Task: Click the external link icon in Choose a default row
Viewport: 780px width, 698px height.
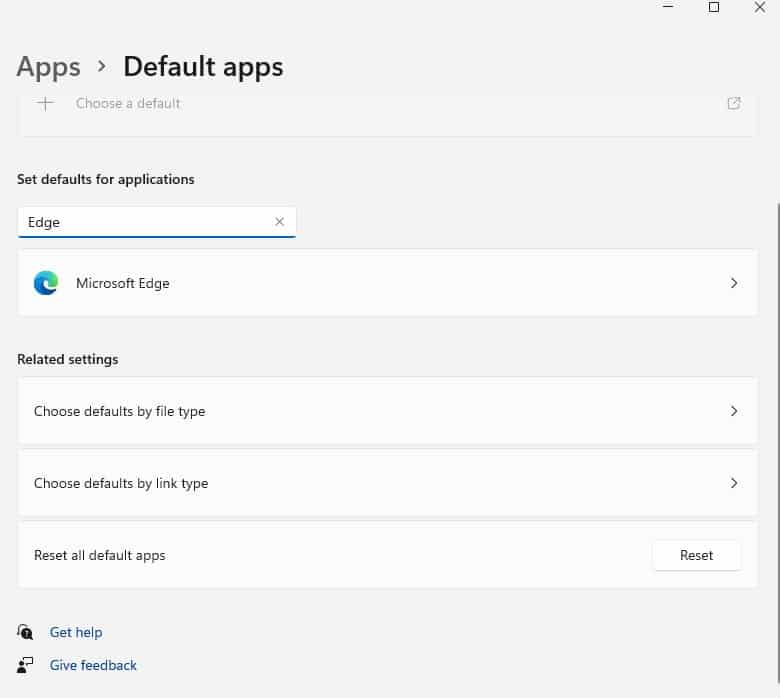Action: 734,103
